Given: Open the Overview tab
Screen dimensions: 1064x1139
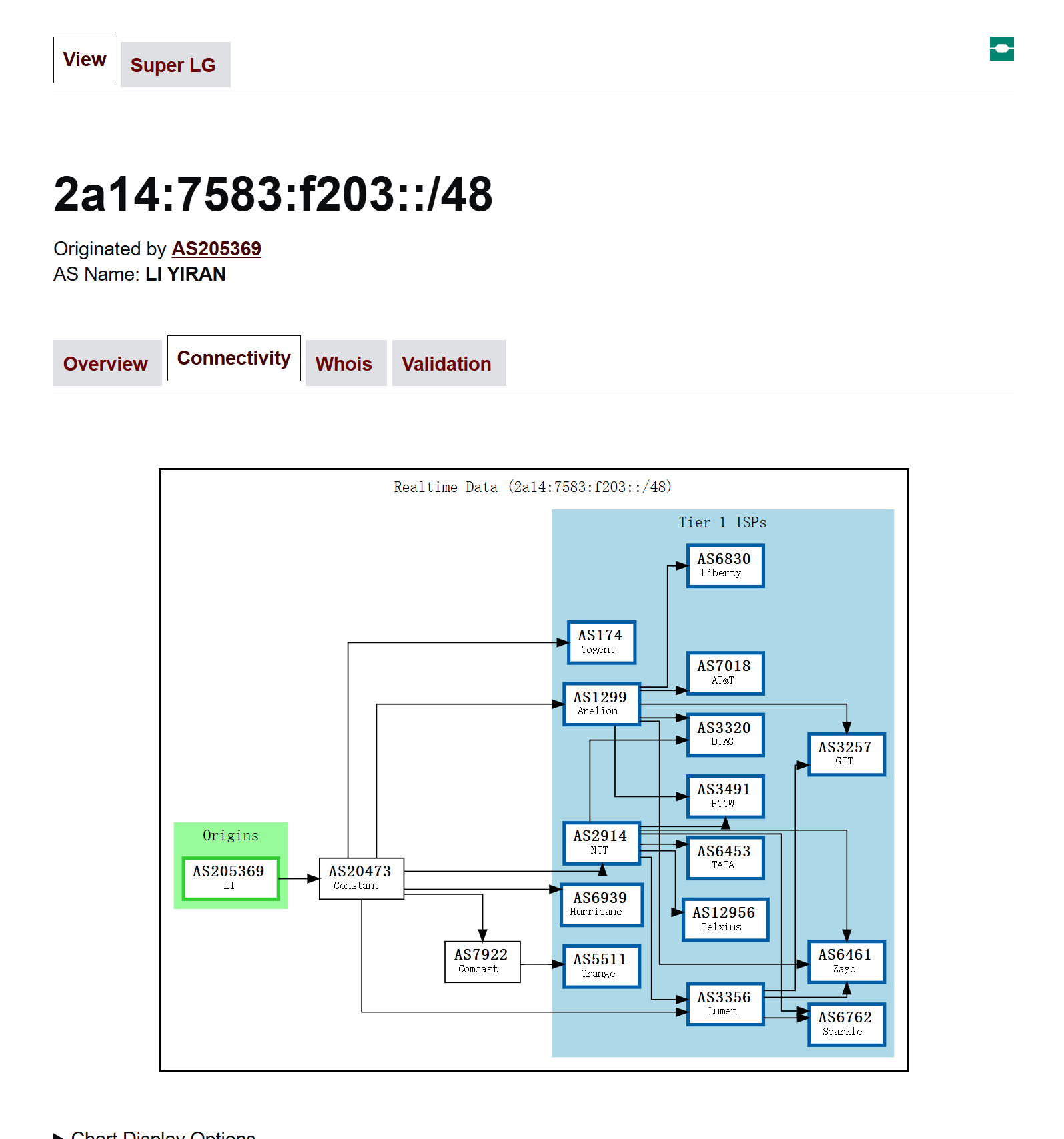Looking at the screenshot, I should (x=106, y=363).
